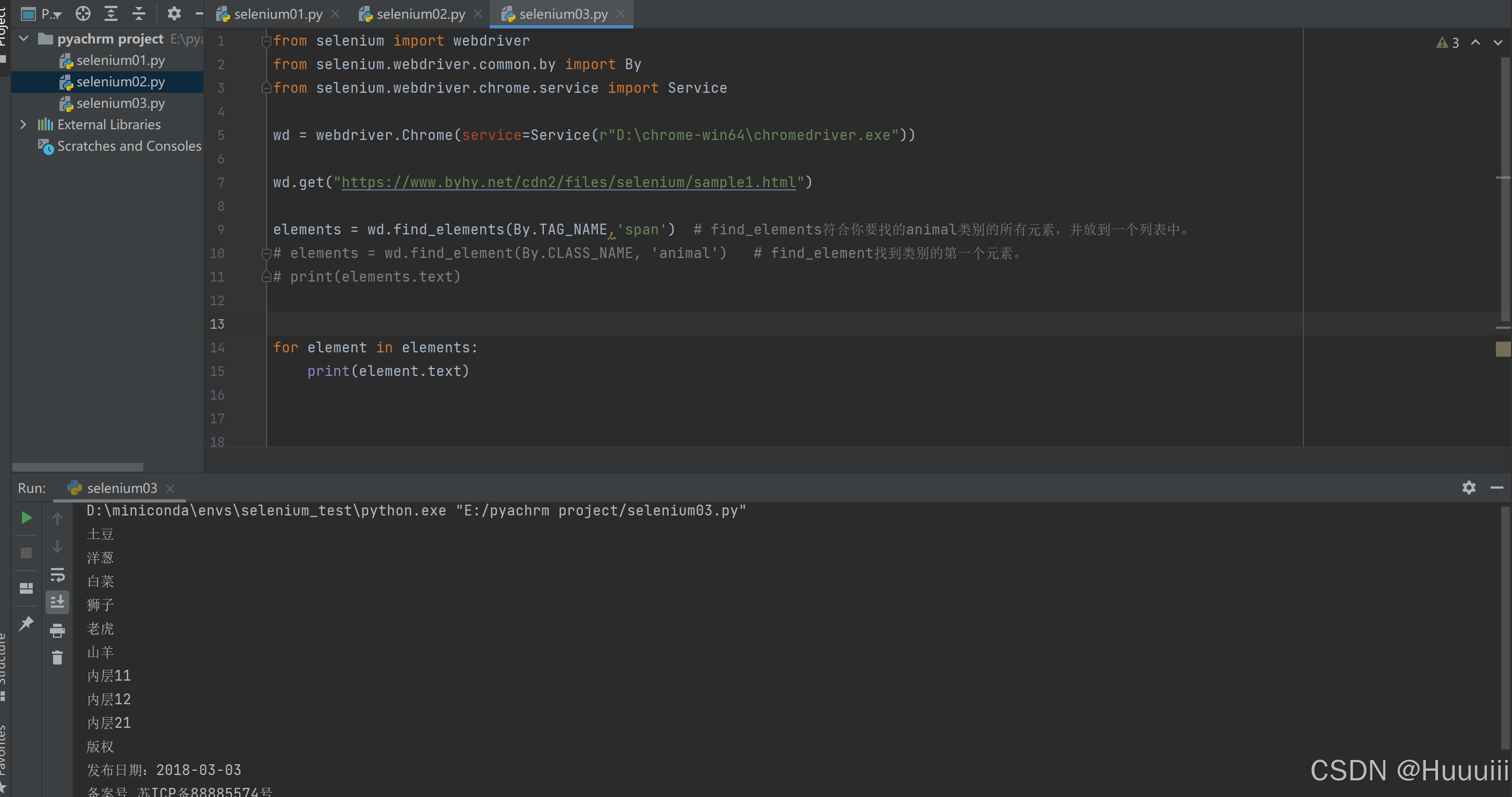Toggle Scroll to End in Run console

[x=57, y=602]
